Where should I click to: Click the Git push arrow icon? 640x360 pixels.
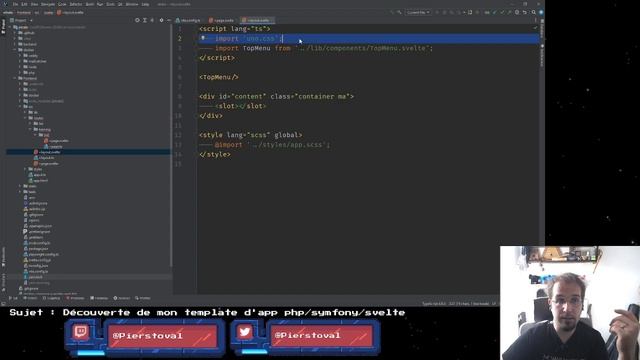click(x=509, y=12)
